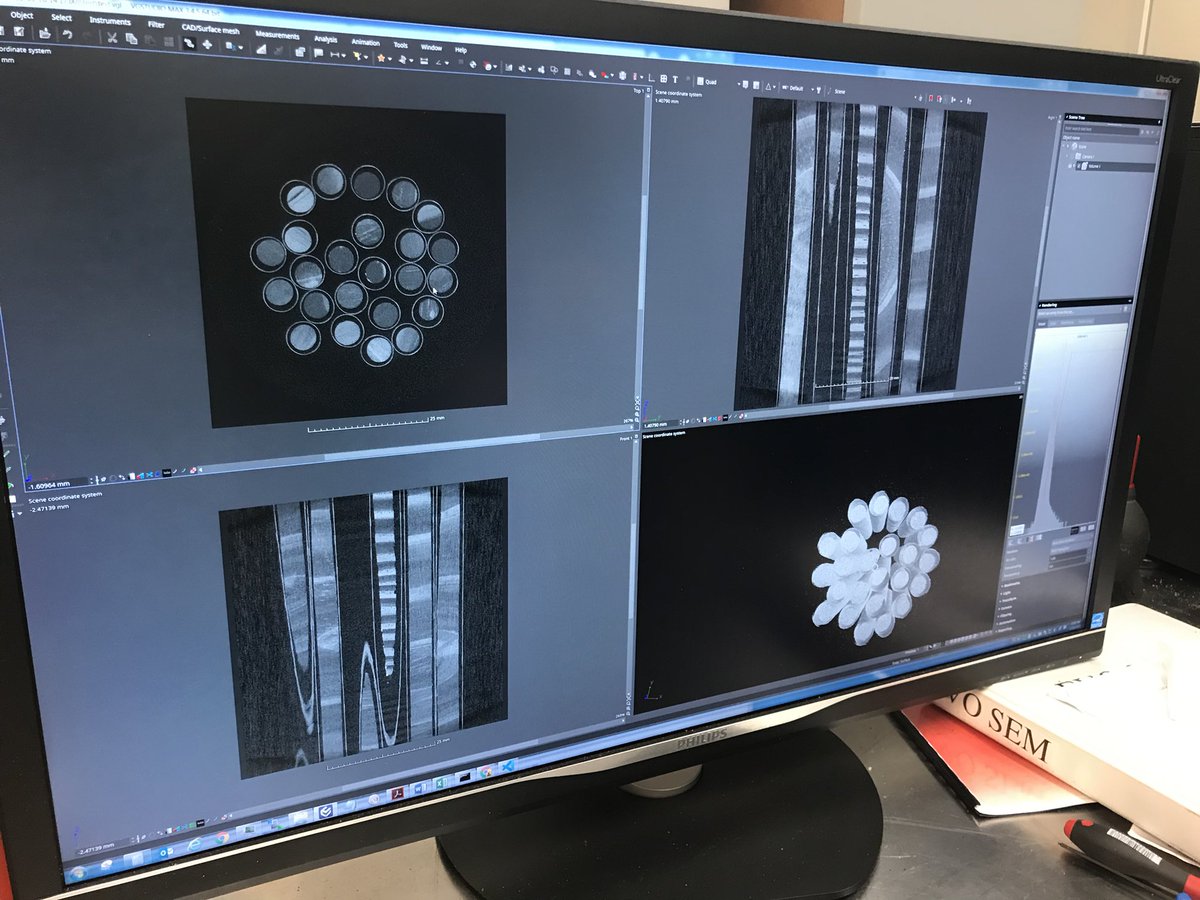Open the Animation menu
Screen dimensions: 1200x900
365,42
